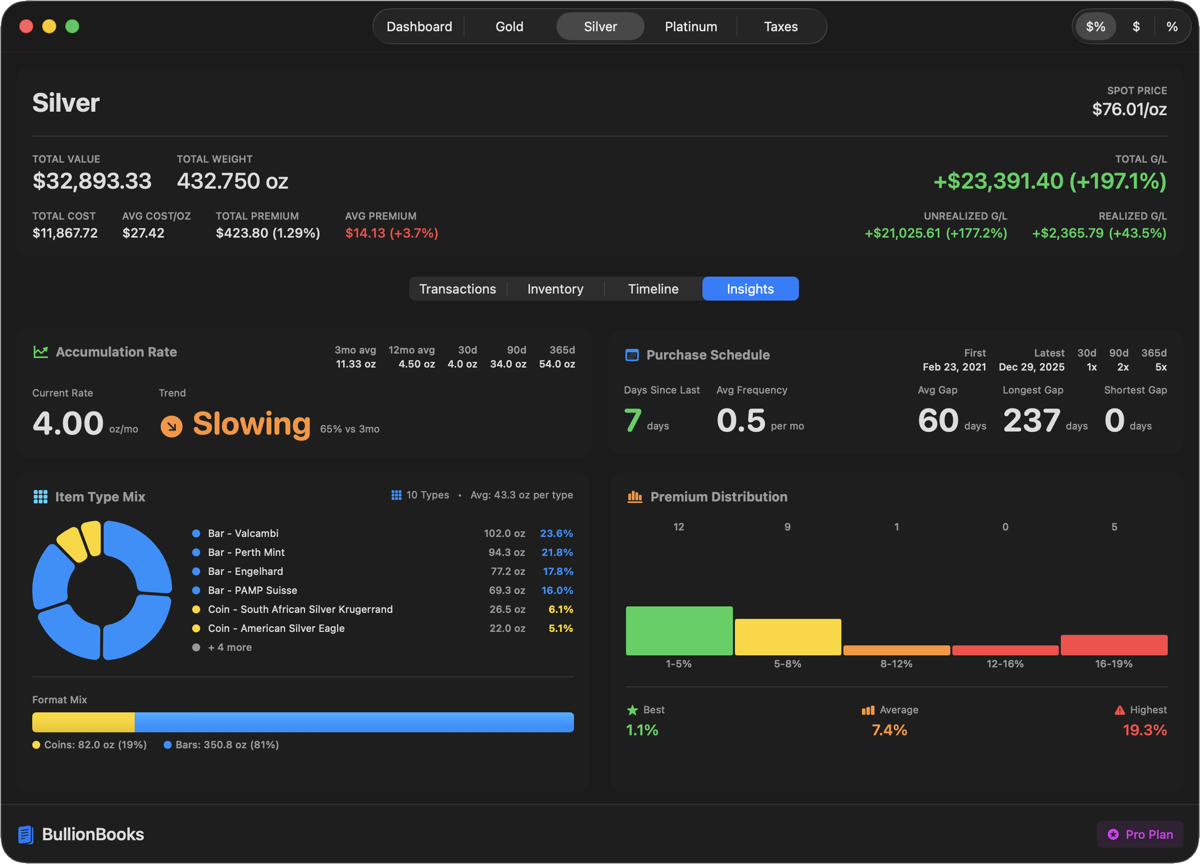Image resolution: width=1200 pixels, height=865 pixels.
Task: Go to the Taxes tab
Action: tap(781, 27)
